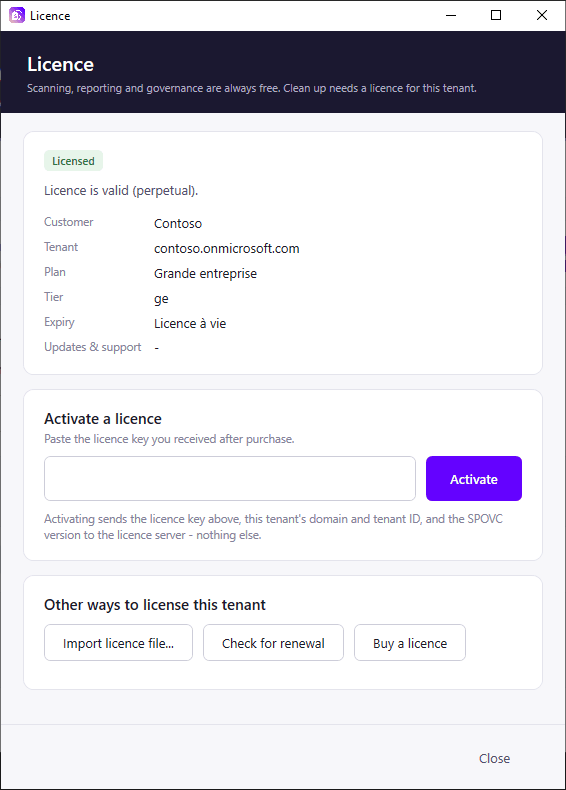Minimize the Licence window
566x790 pixels.
pyautogui.click(x=451, y=16)
